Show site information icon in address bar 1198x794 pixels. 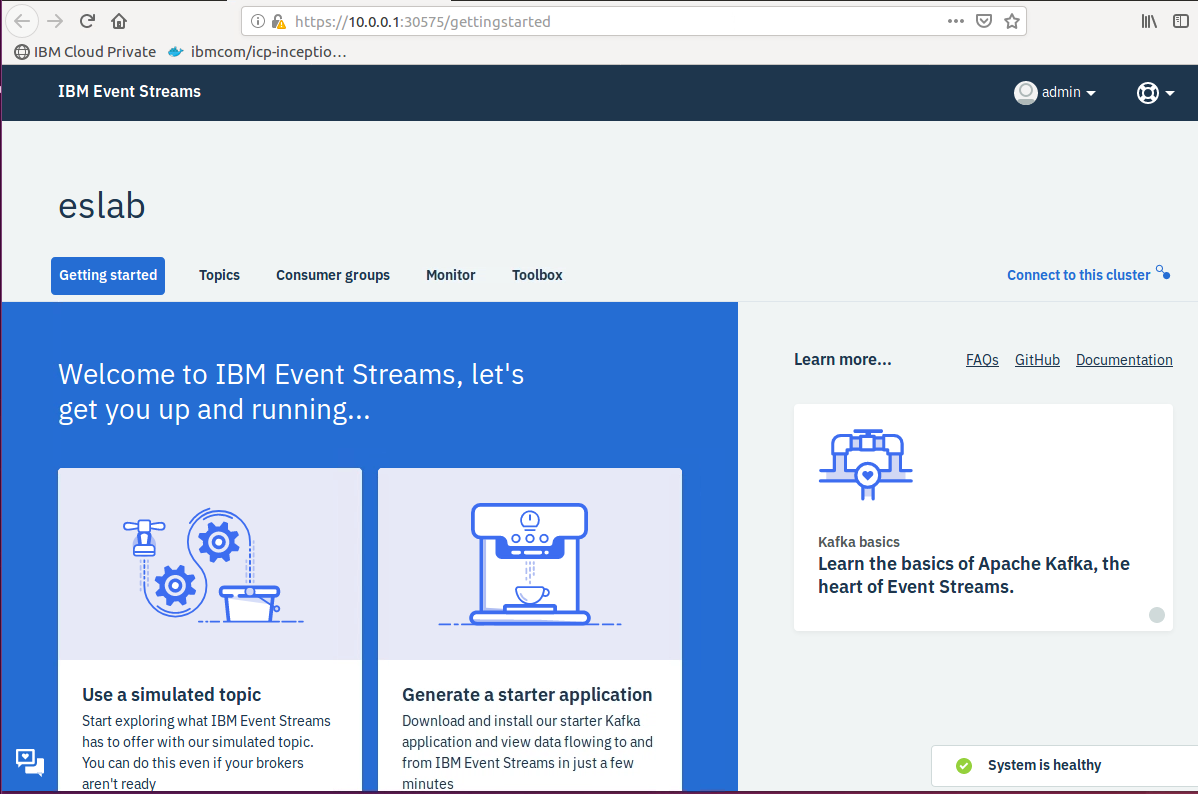pyautogui.click(x=258, y=21)
